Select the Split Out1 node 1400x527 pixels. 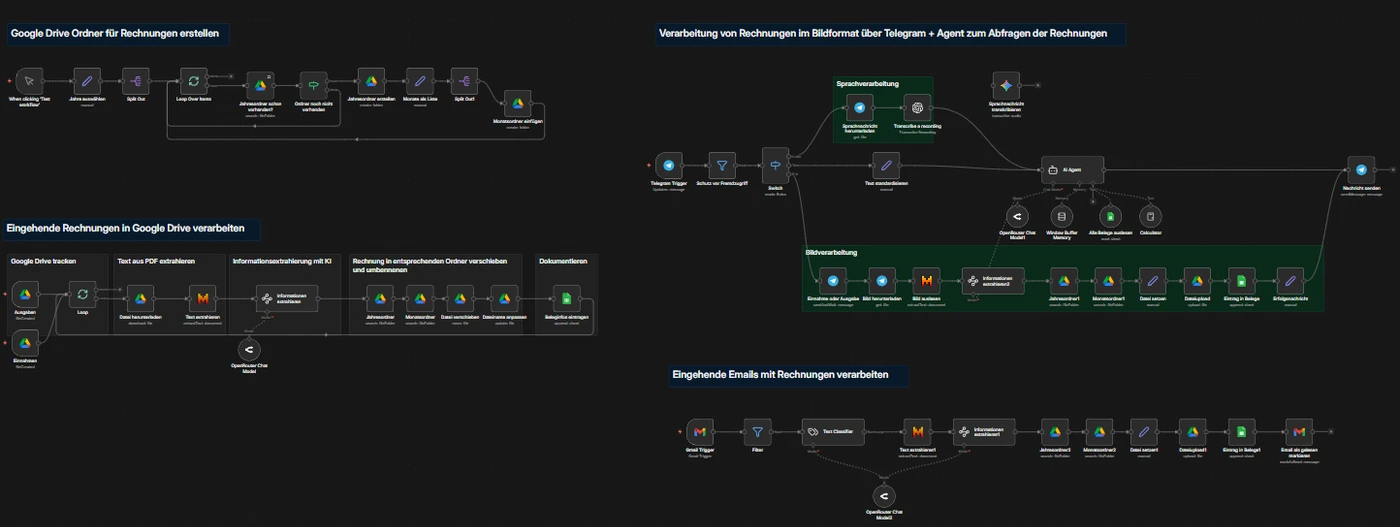pyautogui.click(x=465, y=81)
